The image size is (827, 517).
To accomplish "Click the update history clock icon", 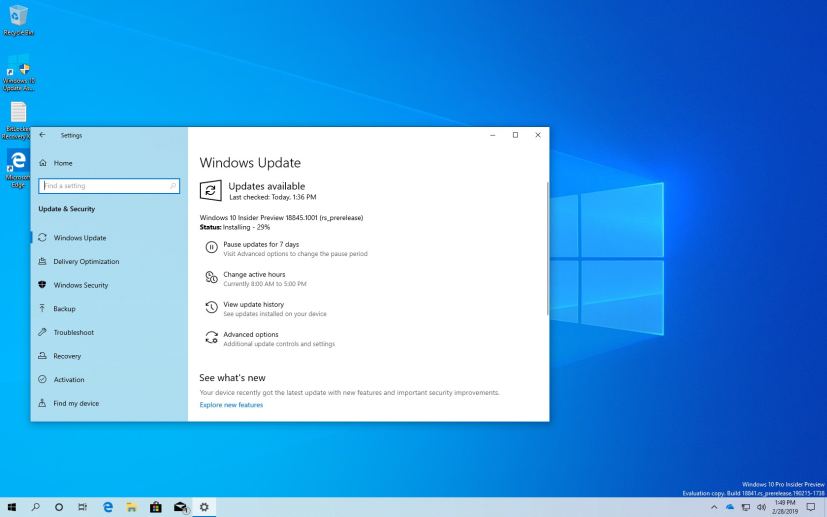I will coord(211,307).
